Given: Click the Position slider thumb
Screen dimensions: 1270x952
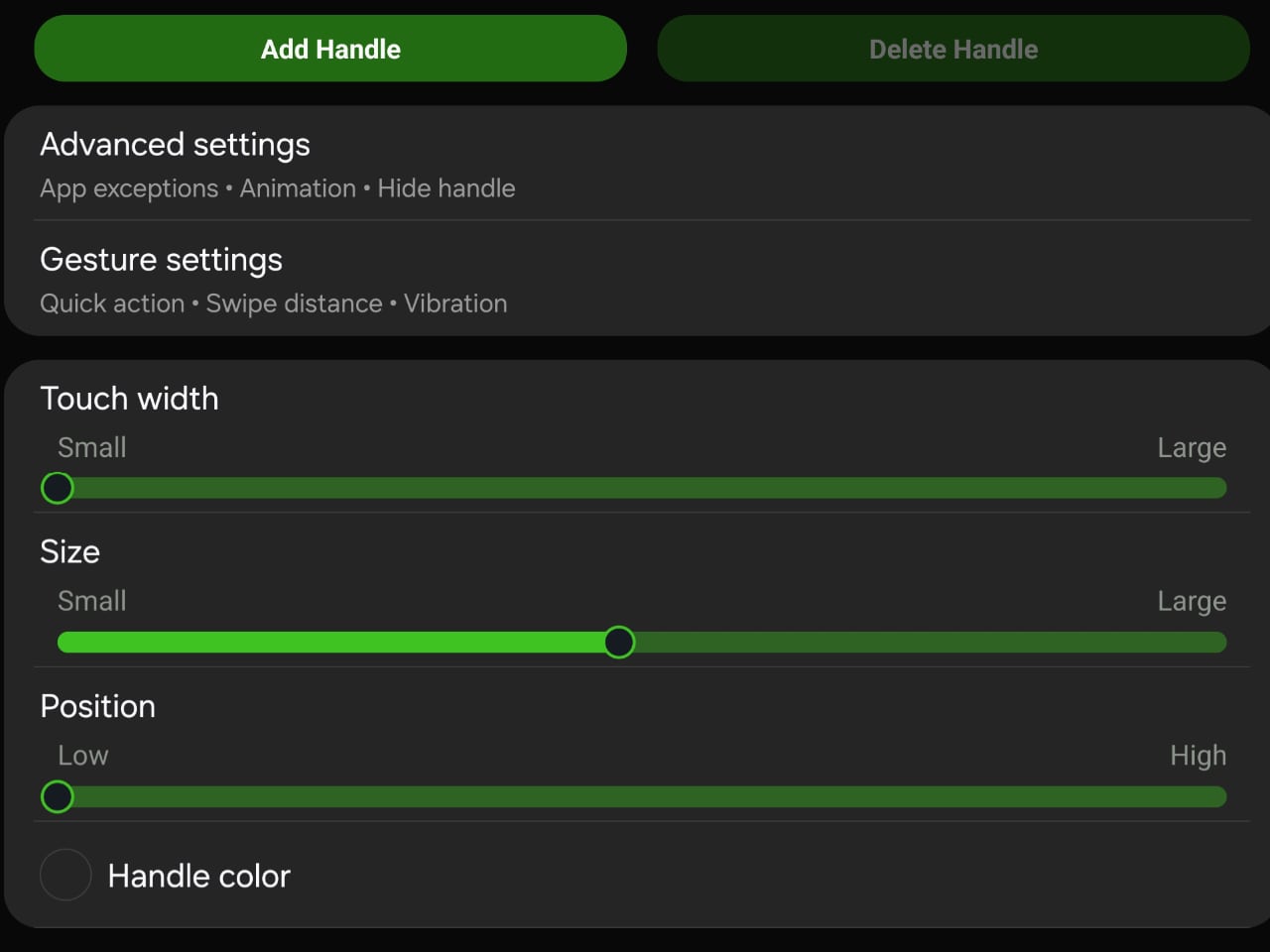Looking at the screenshot, I should [x=58, y=796].
